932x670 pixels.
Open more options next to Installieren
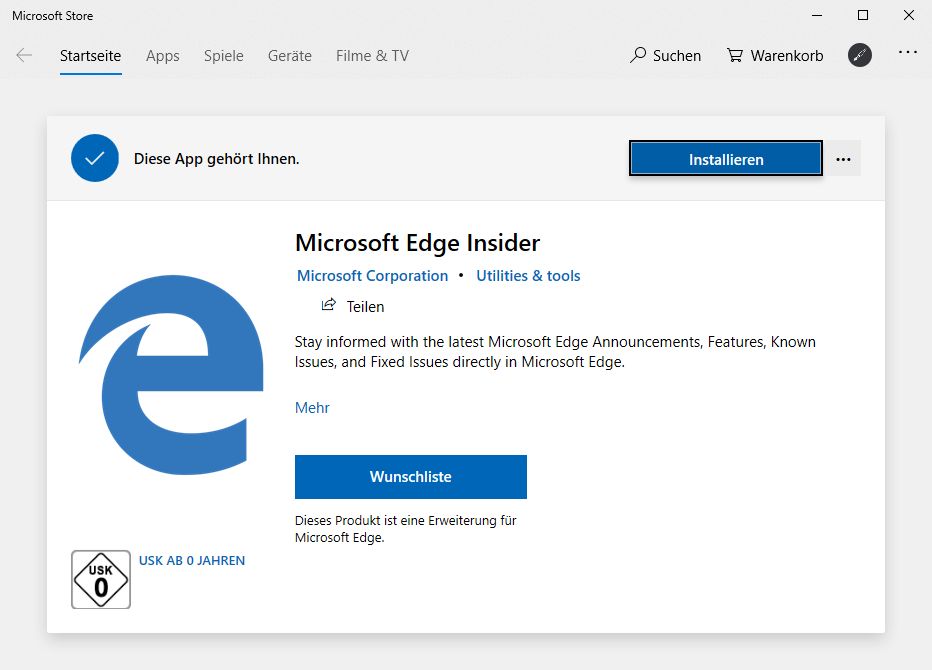click(843, 159)
